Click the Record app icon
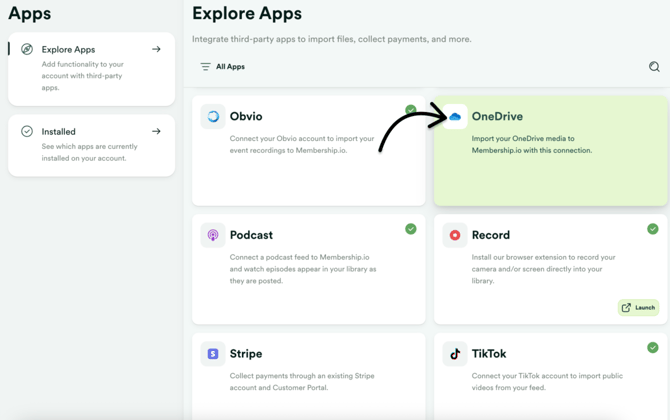 455,235
